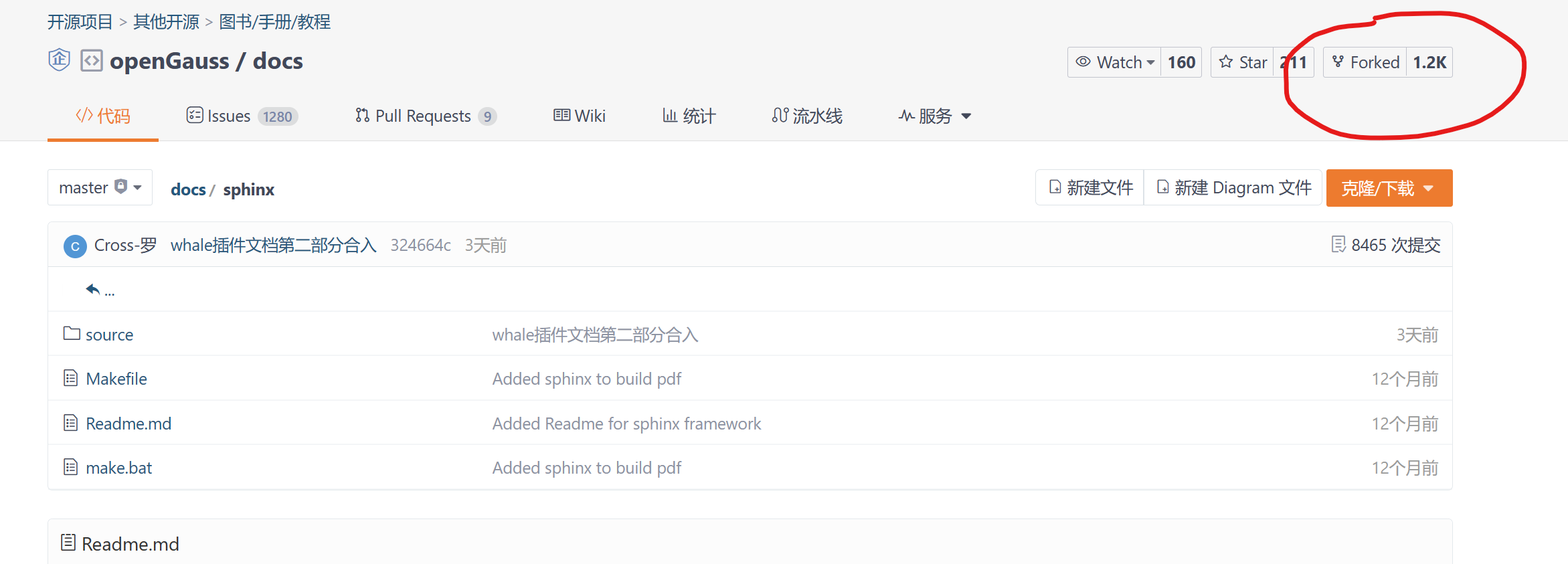
Task: Open the source folder
Action: 110,335
